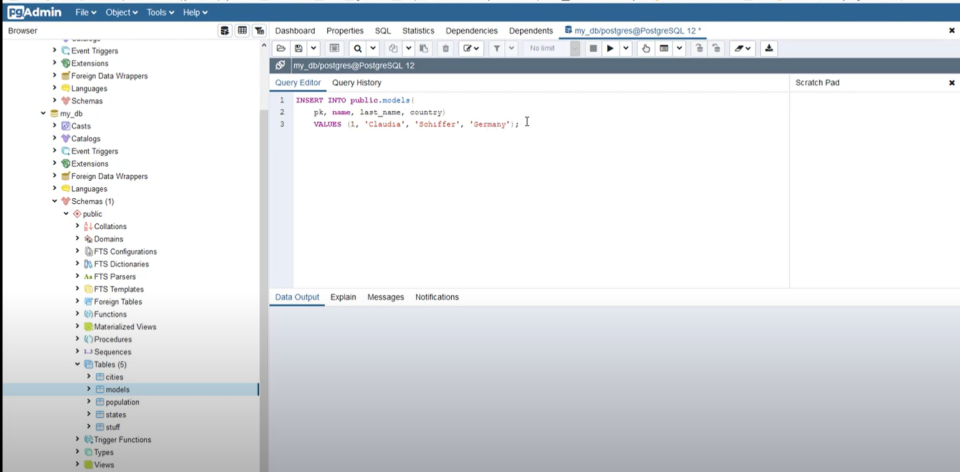This screenshot has height=472, width=960.
Task: Click the Download as CSV icon
Action: click(769, 48)
